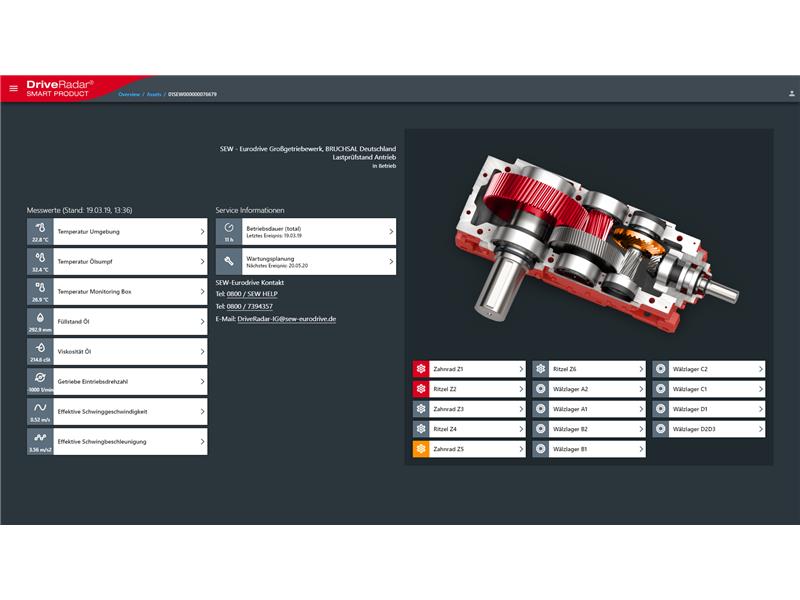
Task: Click the Ritzel Z2 label
Action: [445, 389]
